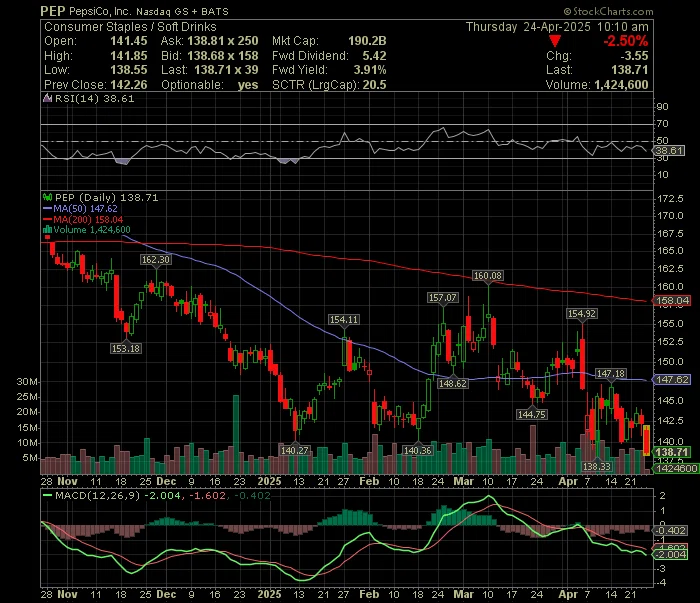Image resolution: width=700 pixels, height=603 pixels.
Task: Click the 138.33 low price label
Action: [597, 466]
